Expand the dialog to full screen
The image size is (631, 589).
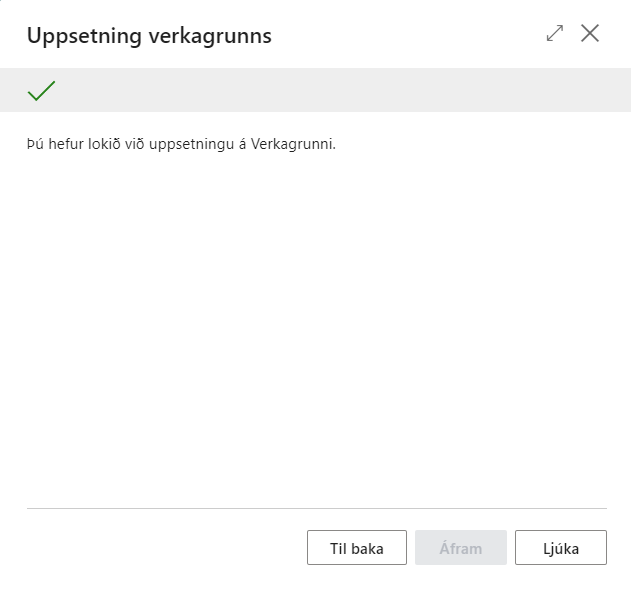tap(555, 33)
